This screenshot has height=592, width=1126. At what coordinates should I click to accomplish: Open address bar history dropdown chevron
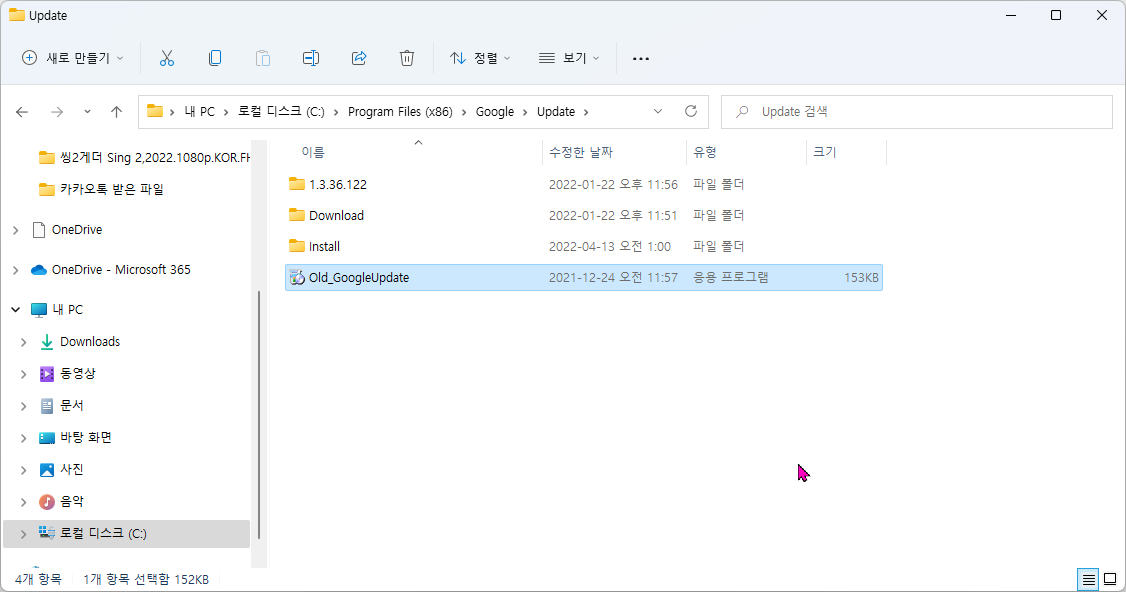click(658, 111)
